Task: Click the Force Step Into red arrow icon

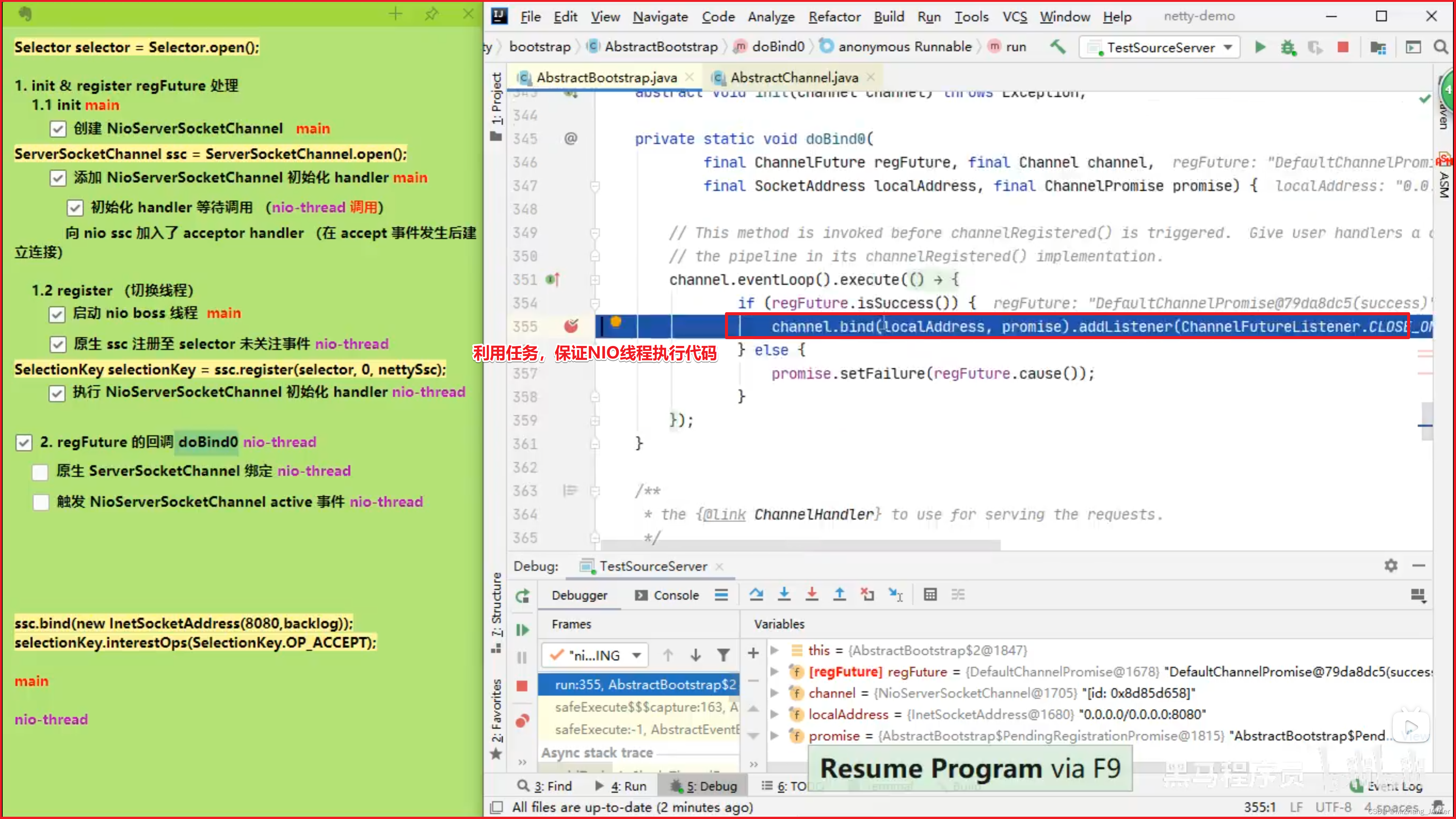Action: pyautogui.click(x=812, y=594)
